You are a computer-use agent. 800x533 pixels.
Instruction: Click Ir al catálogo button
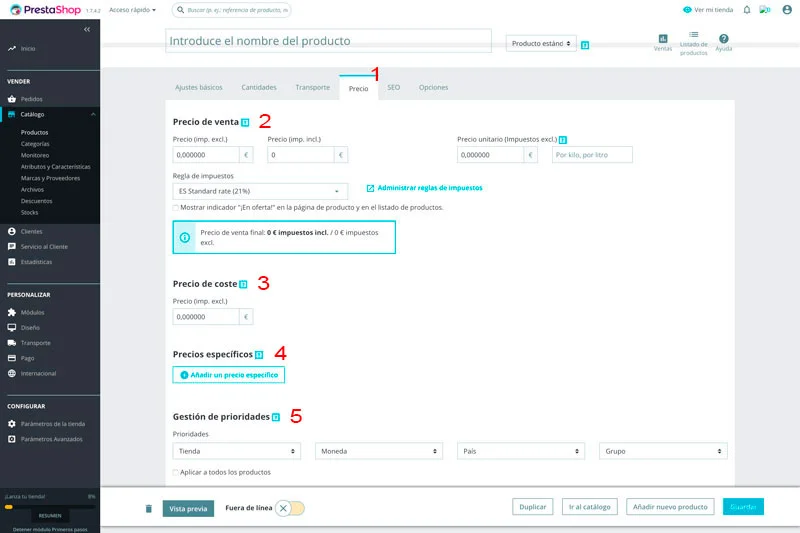pyautogui.click(x=590, y=507)
